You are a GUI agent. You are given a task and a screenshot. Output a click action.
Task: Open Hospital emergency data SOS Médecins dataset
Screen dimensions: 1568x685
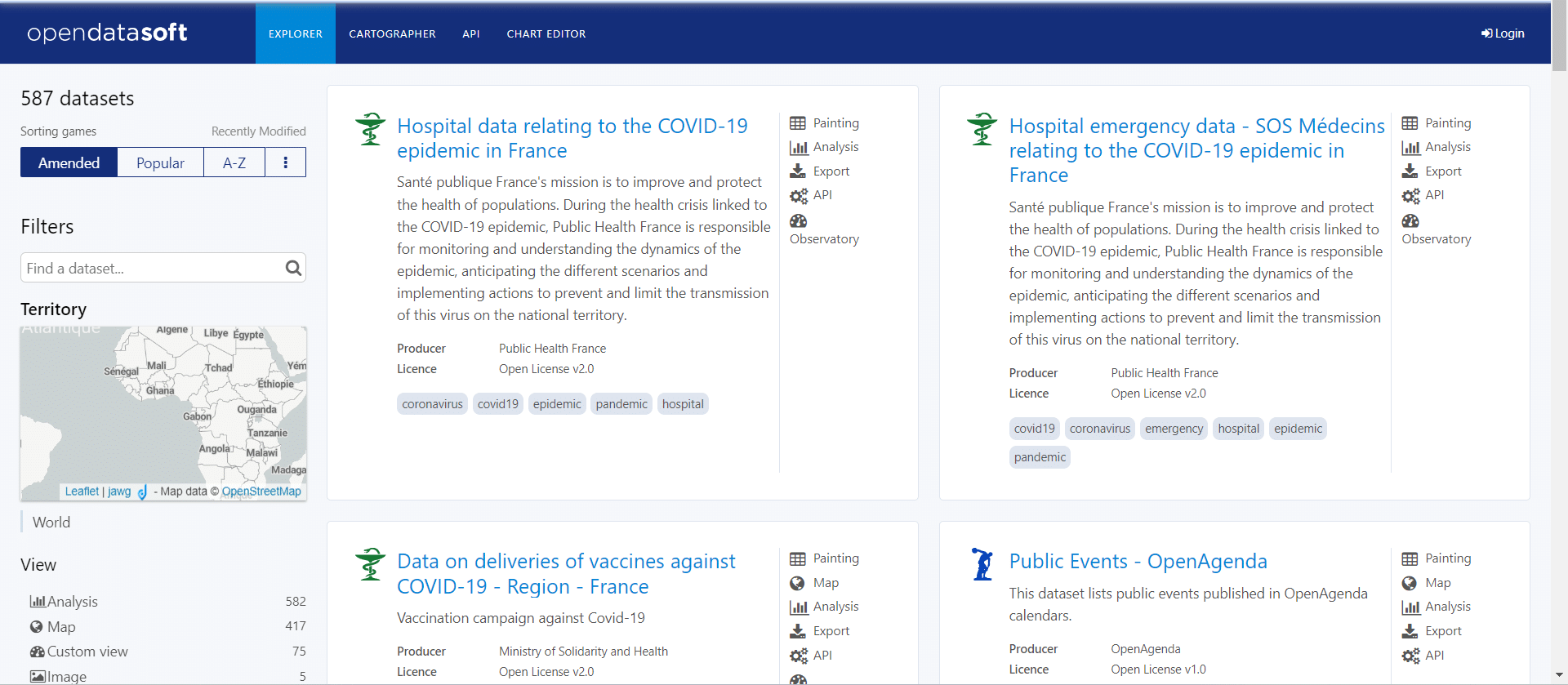(1197, 150)
